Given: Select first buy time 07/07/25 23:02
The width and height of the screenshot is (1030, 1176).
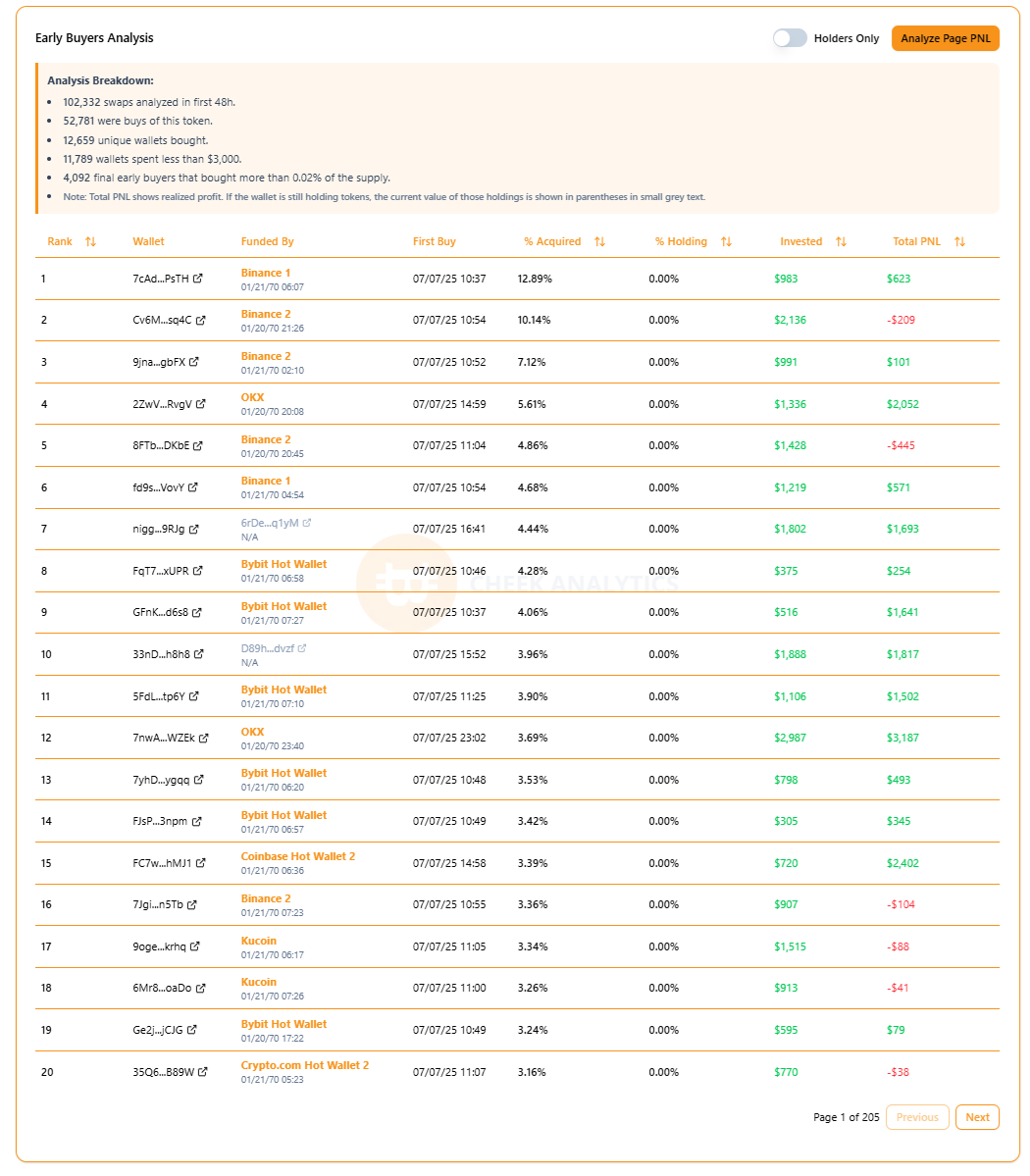Looking at the screenshot, I should (449, 738).
